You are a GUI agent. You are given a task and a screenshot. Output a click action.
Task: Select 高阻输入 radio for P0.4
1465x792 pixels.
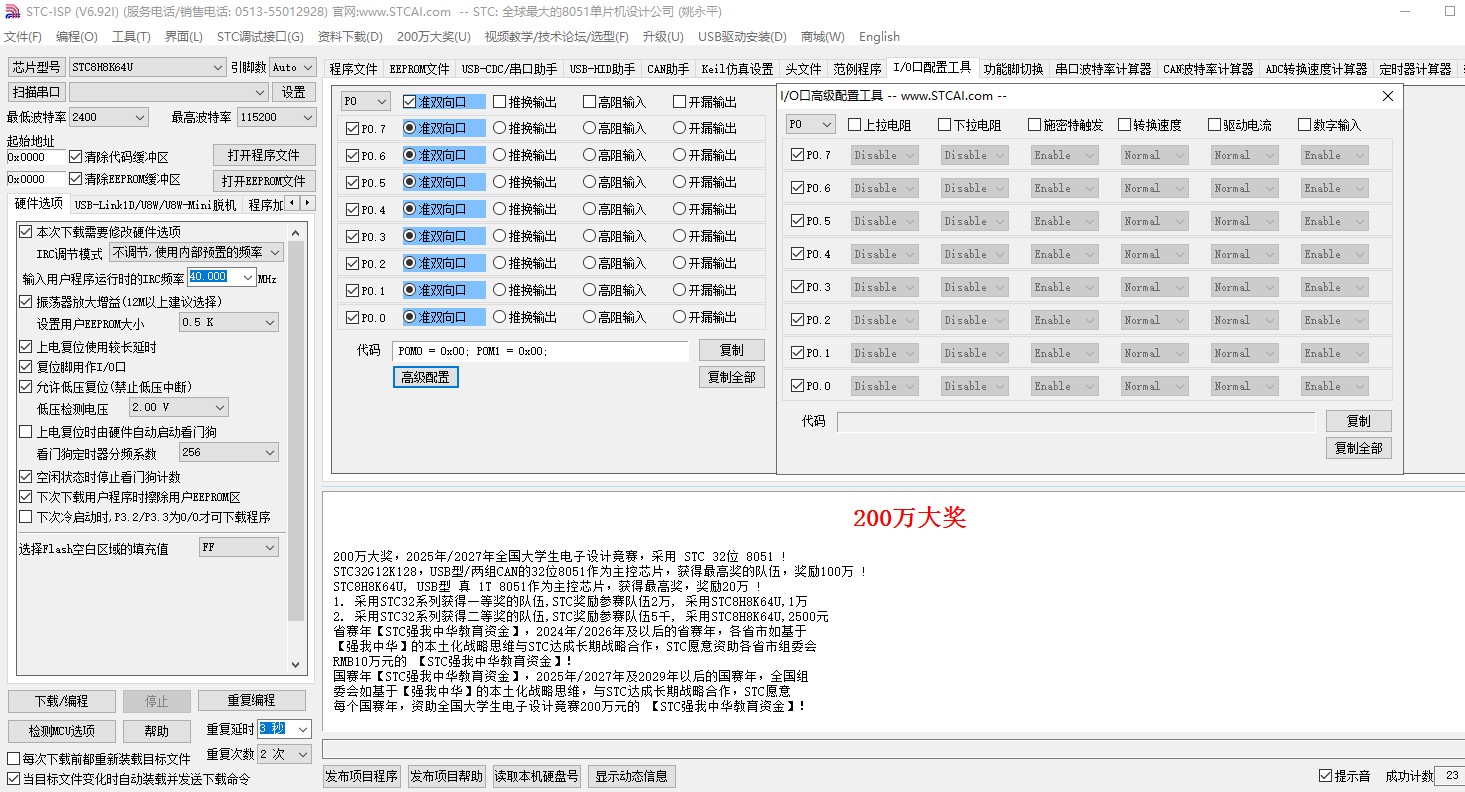click(589, 209)
